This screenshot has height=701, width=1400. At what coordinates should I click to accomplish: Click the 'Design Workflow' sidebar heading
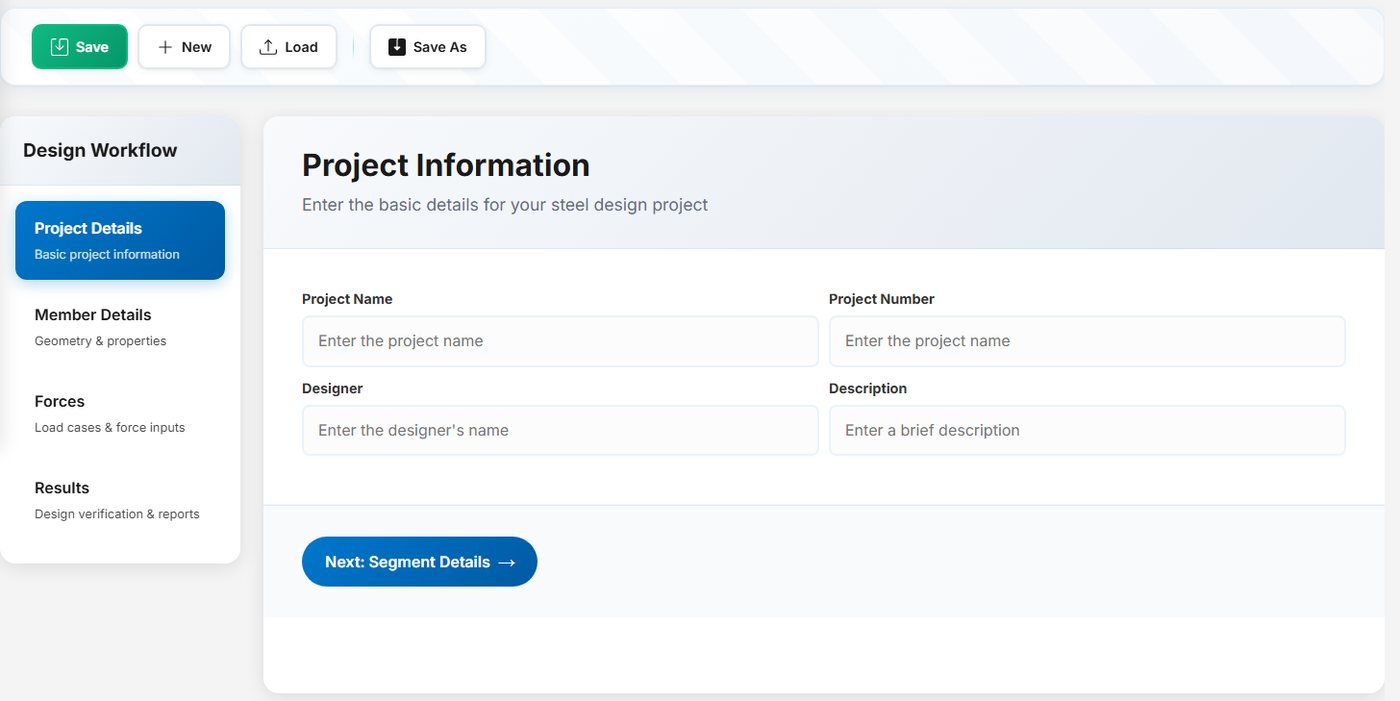tap(100, 150)
